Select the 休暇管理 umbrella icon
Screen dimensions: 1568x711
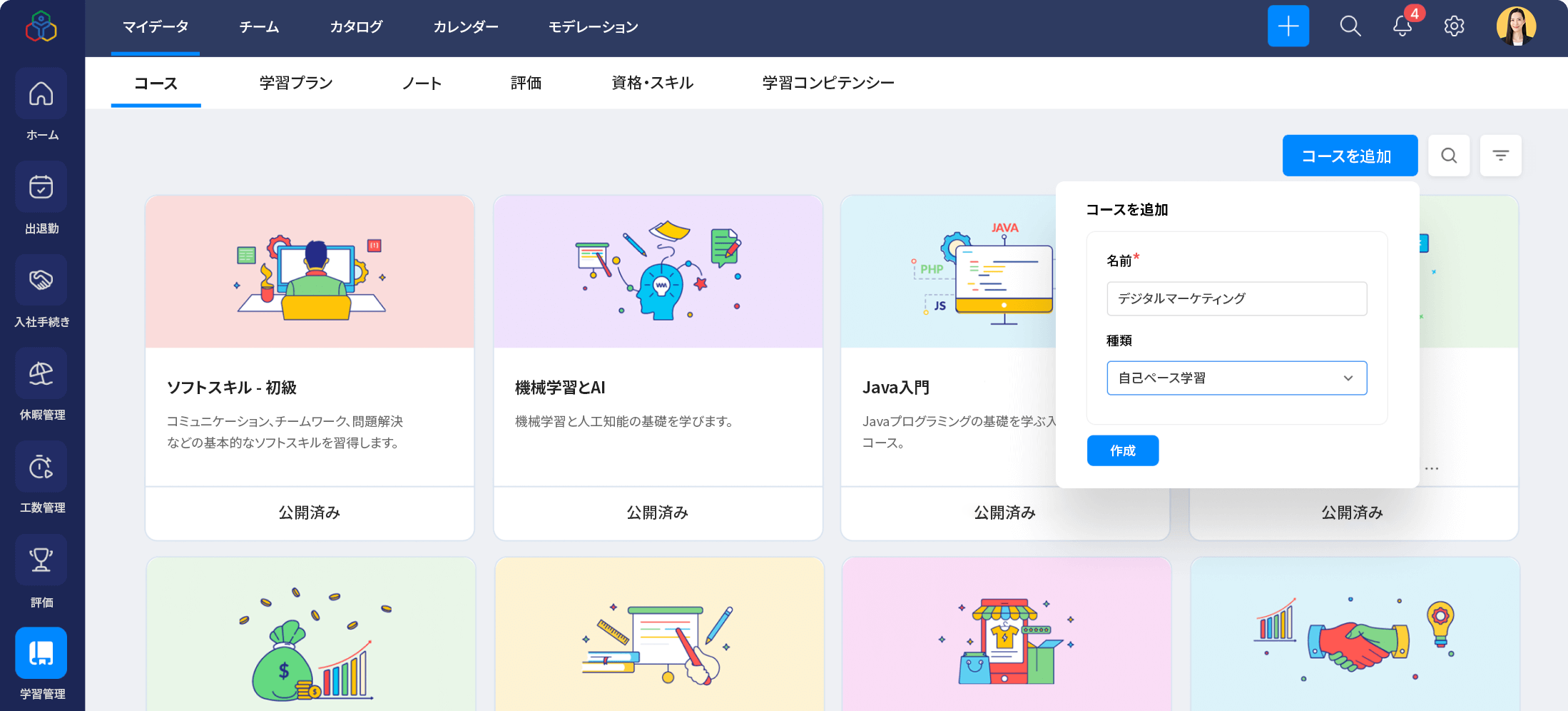pyautogui.click(x=41, y=373)
